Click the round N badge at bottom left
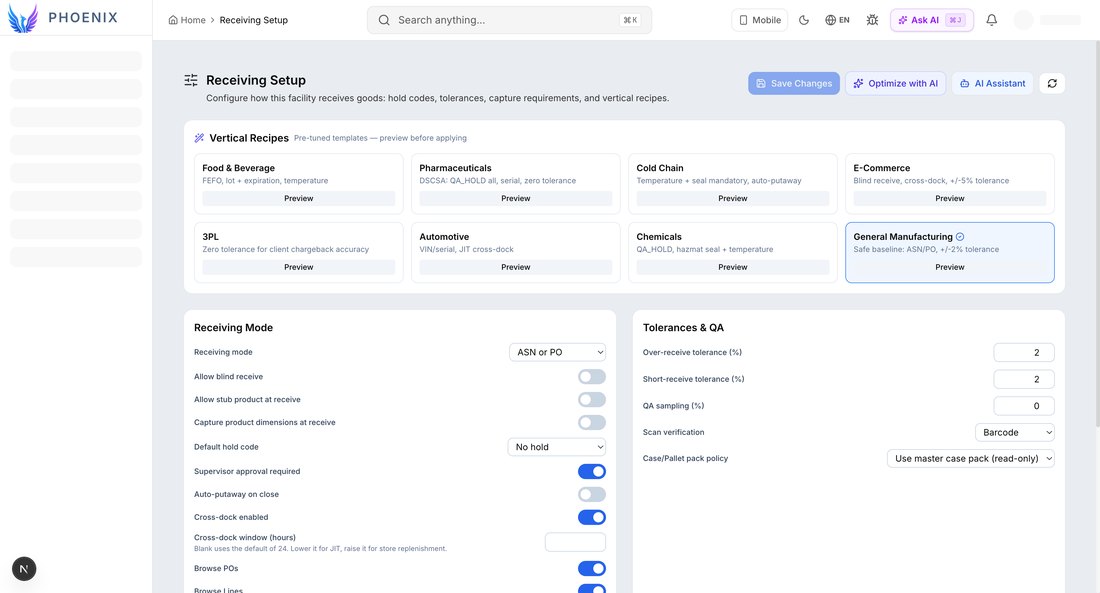The height and width of the screenshot is (593, 1100). click(24, 568)
